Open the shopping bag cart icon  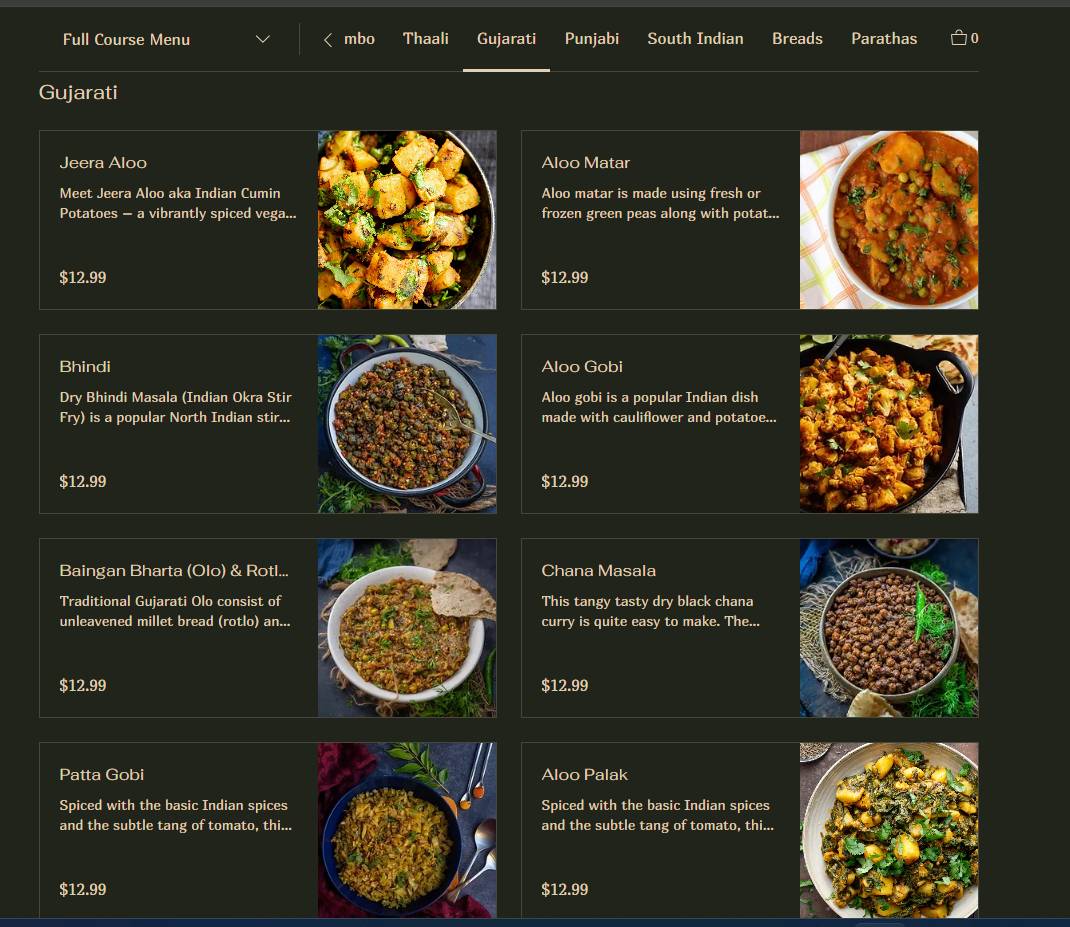tap(964, 38)
